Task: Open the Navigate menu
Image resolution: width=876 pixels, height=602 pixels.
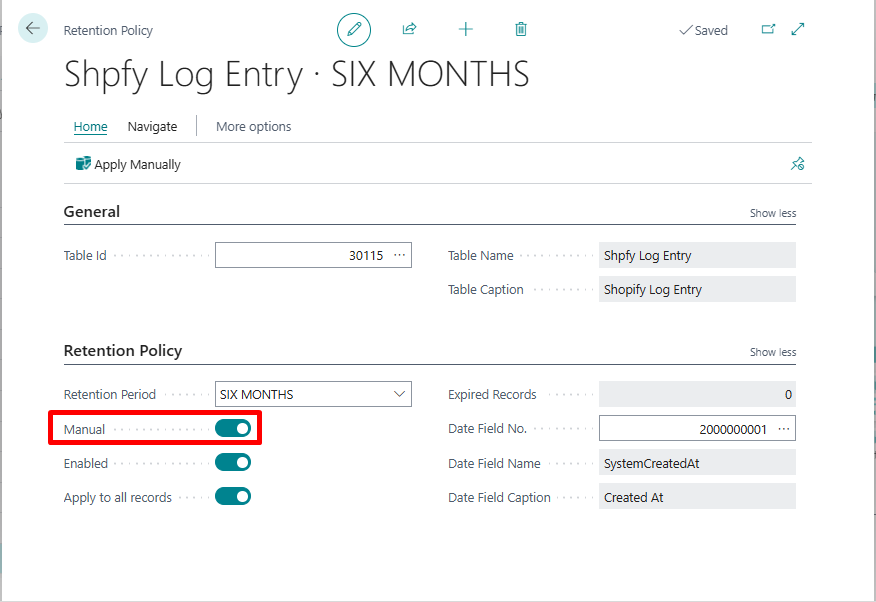Action: (x=152, y=127)
